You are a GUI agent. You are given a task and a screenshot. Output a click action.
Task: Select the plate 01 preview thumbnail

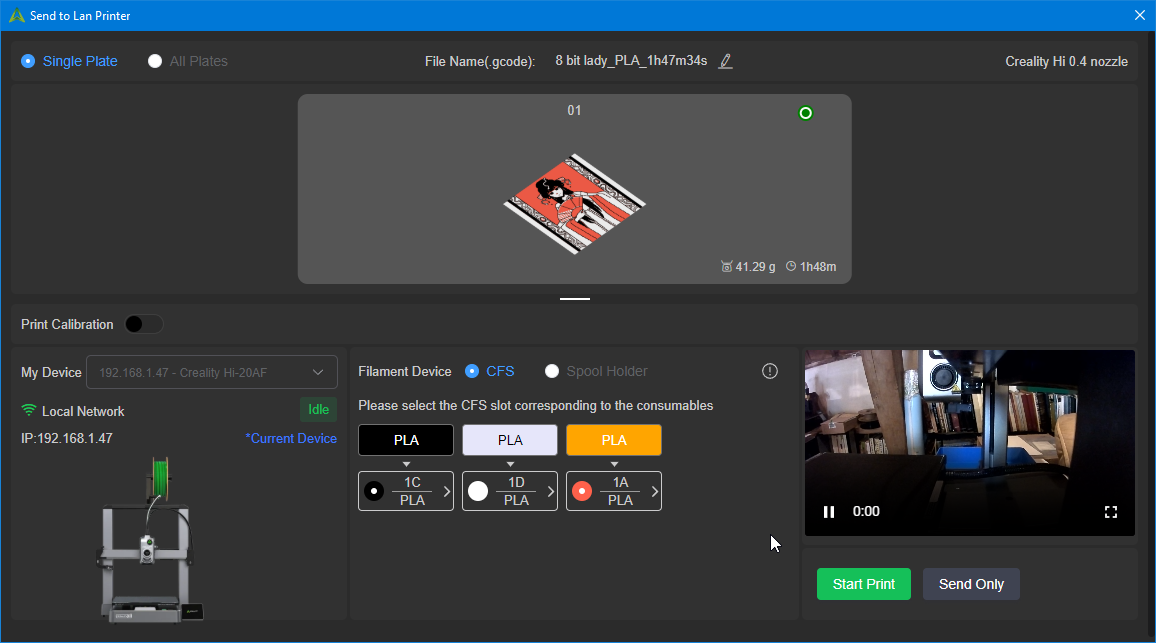[x=574, y=189]
